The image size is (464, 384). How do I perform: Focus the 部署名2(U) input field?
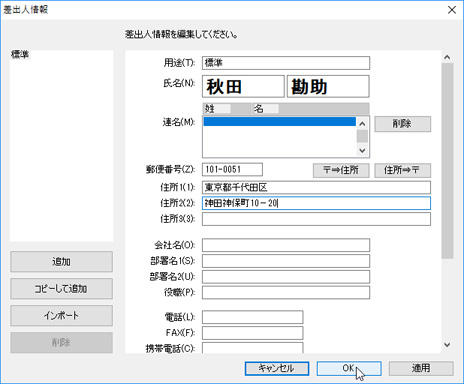coord(286,277)
